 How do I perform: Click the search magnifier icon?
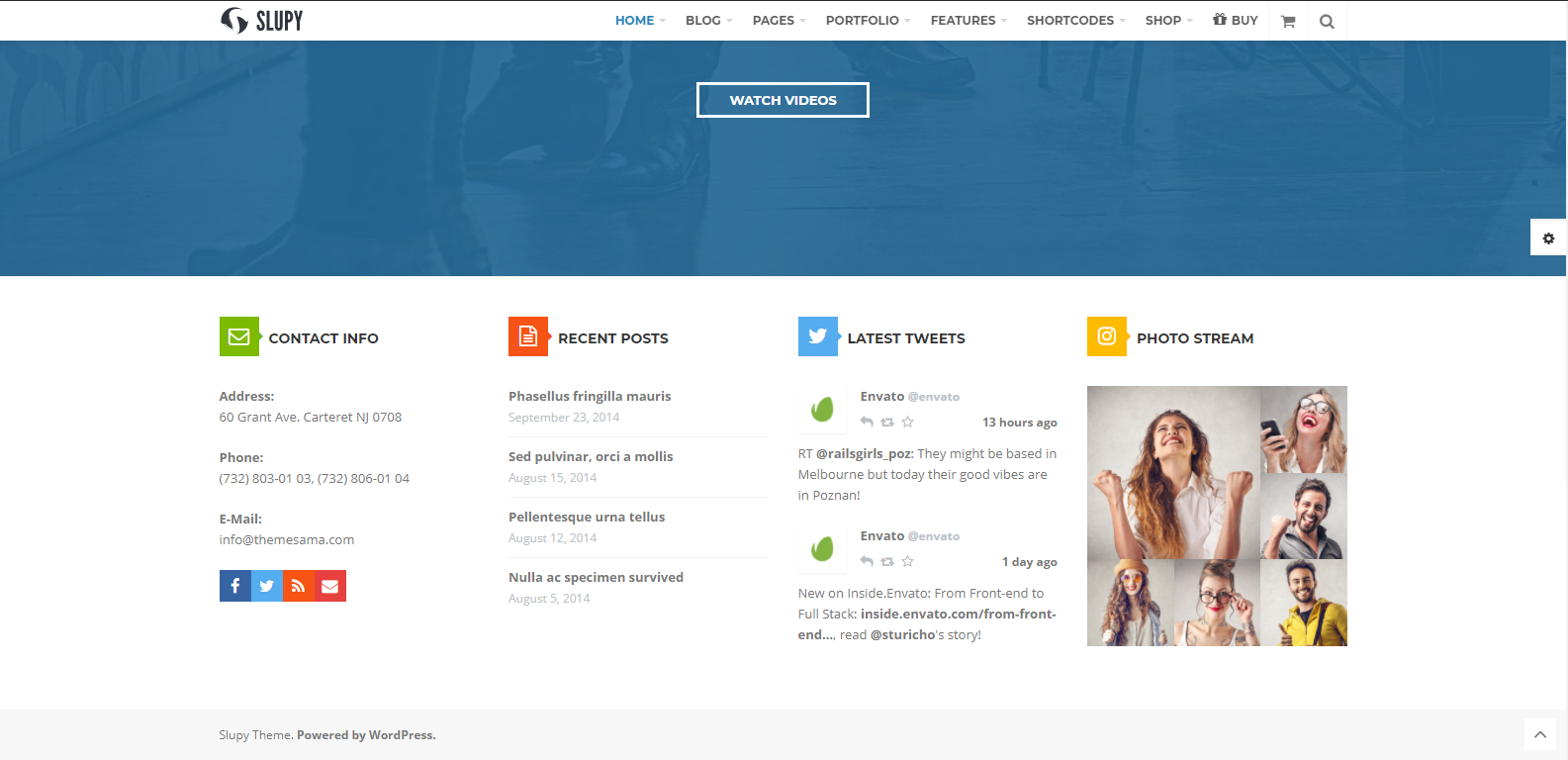point(1327,21)
